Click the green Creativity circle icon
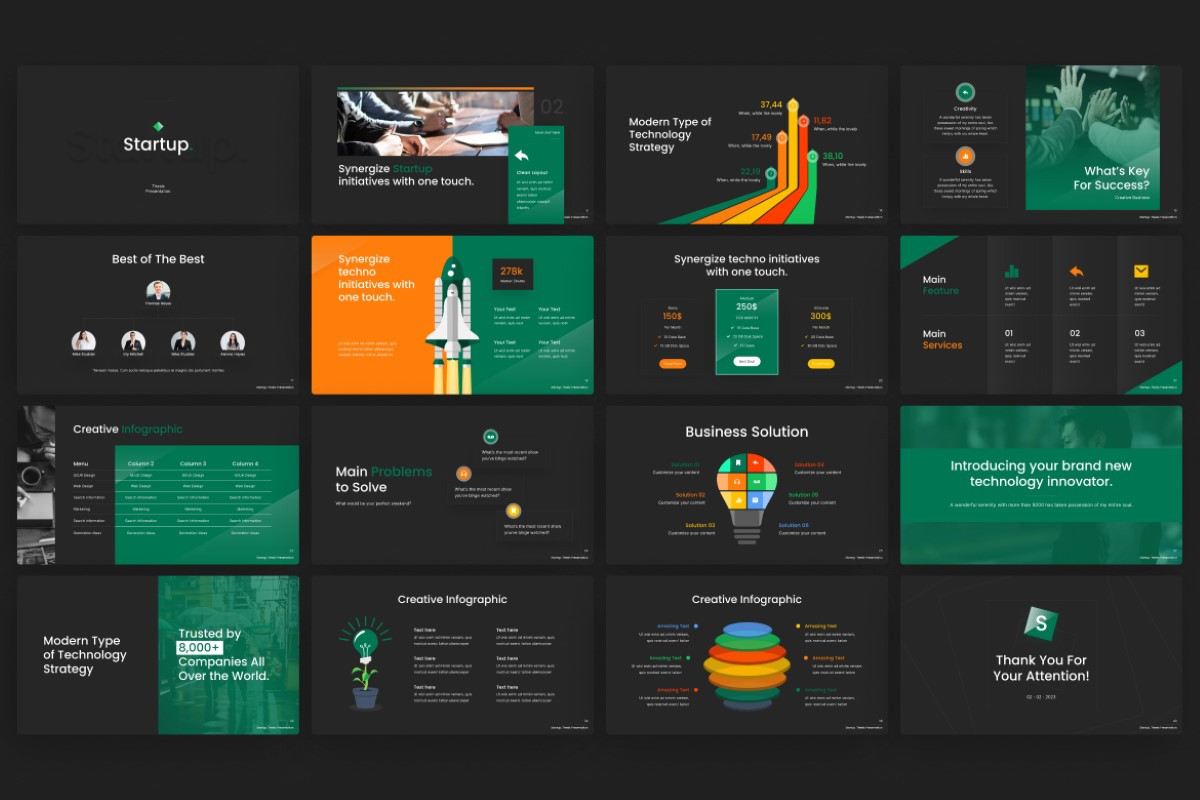Viewport: 1200px width, 800px height. (x=965, y=92)
